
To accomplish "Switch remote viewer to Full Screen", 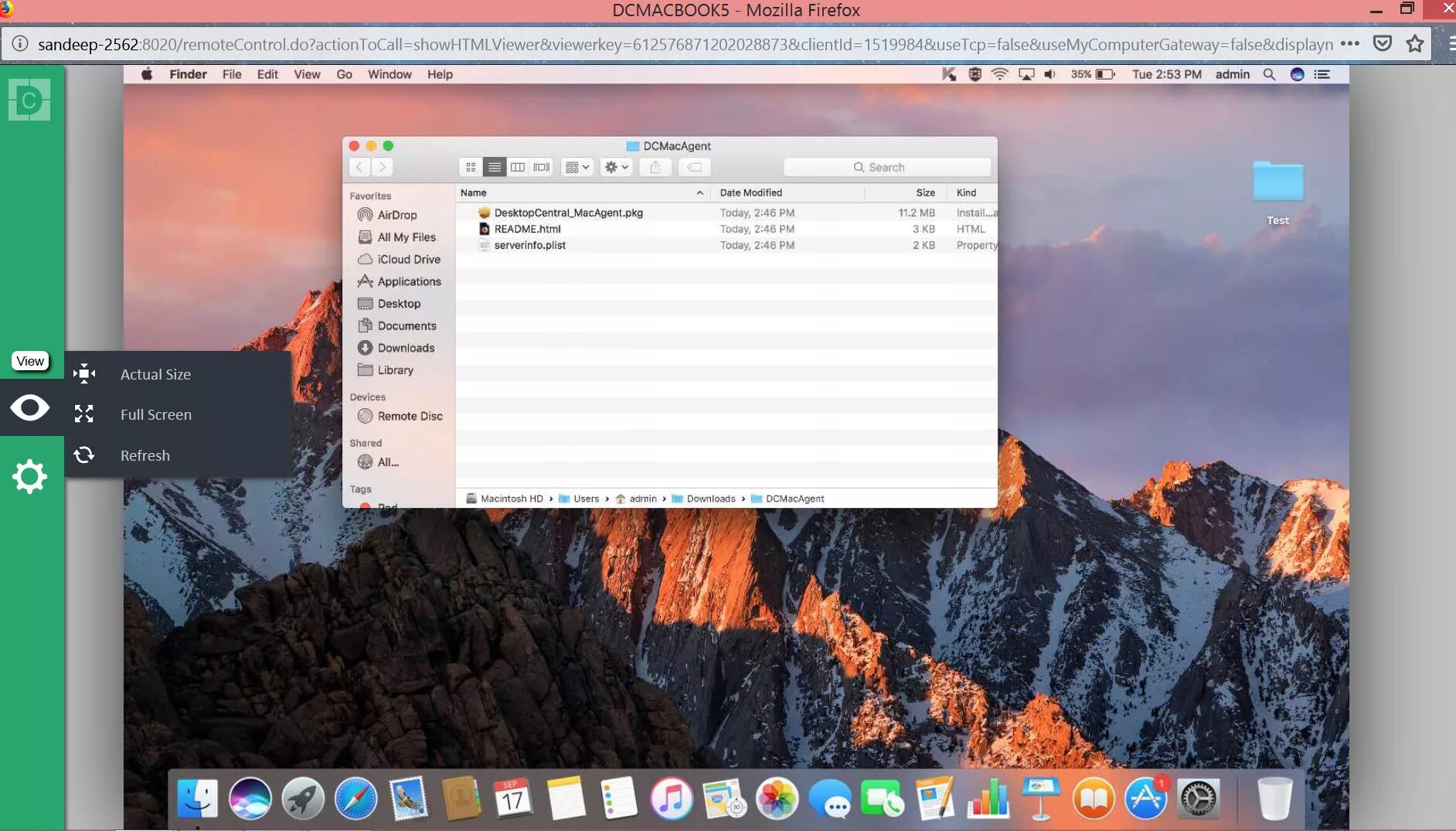I will 155,414.
